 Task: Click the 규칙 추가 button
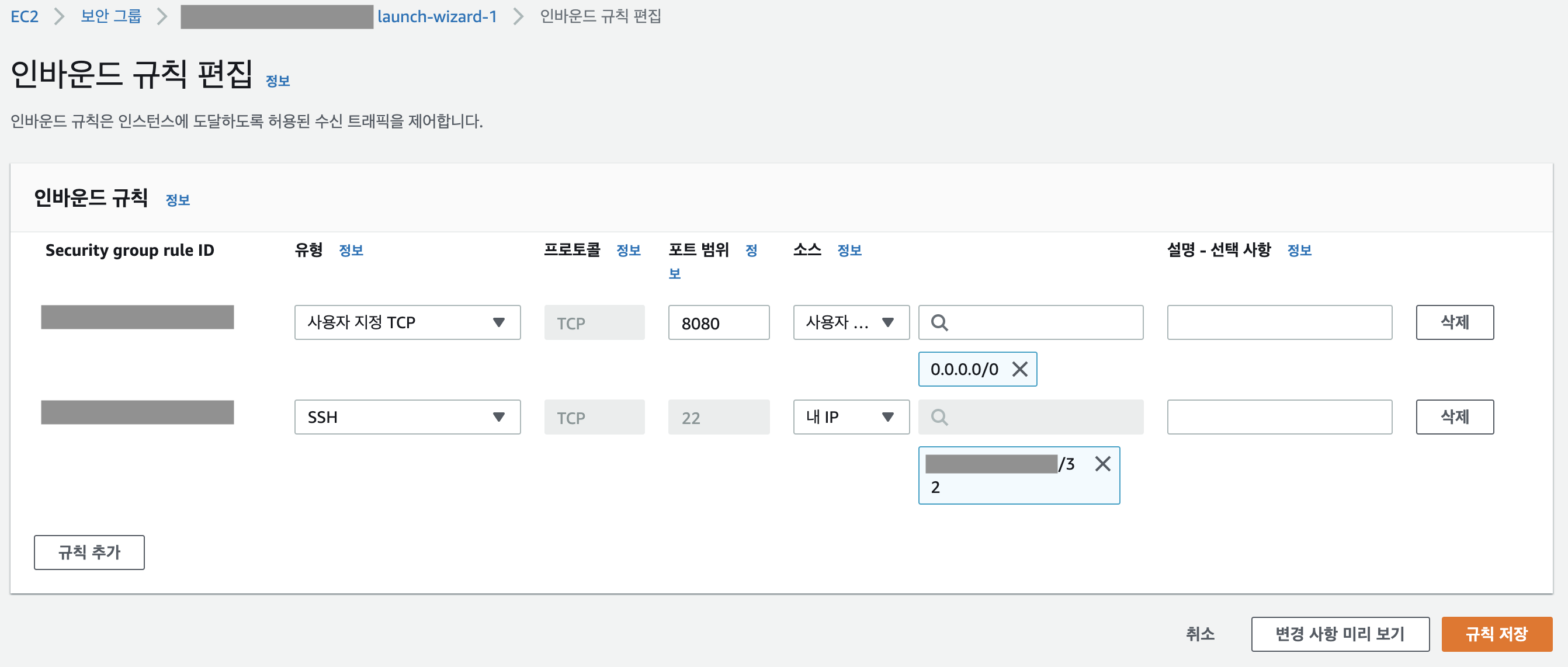[x=89, y=553]
